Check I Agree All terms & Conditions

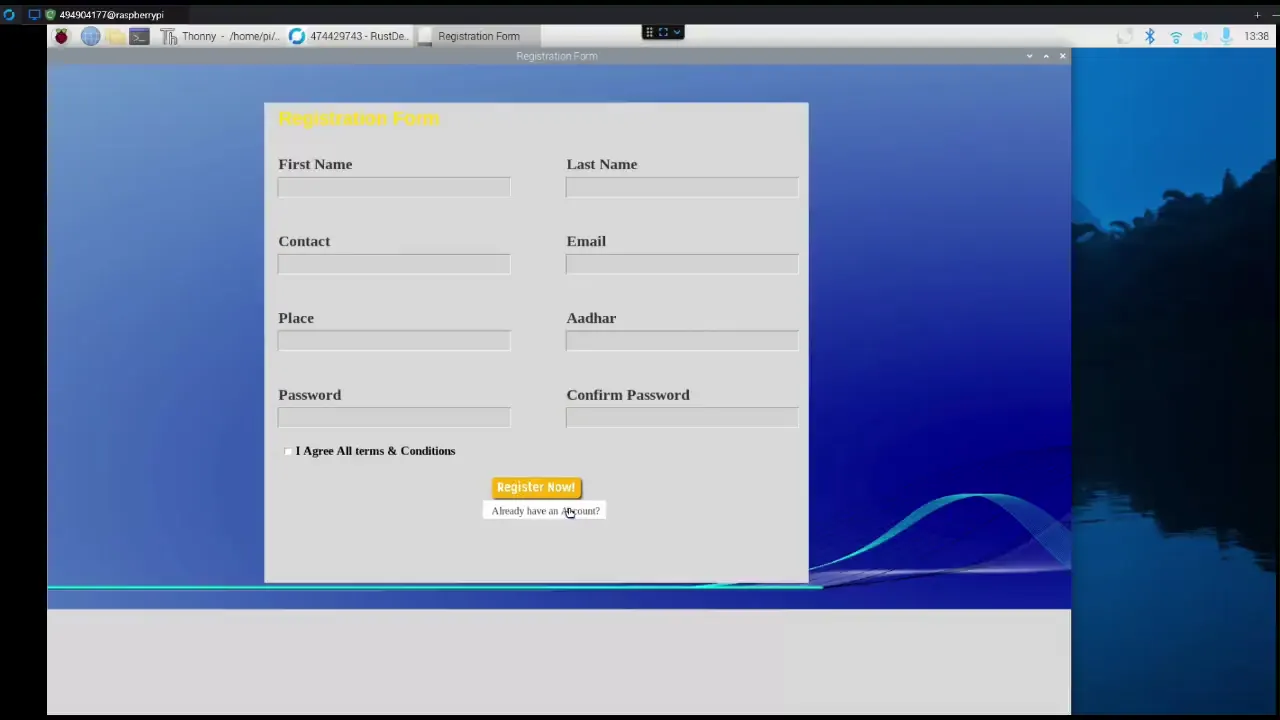pos(289,451)
